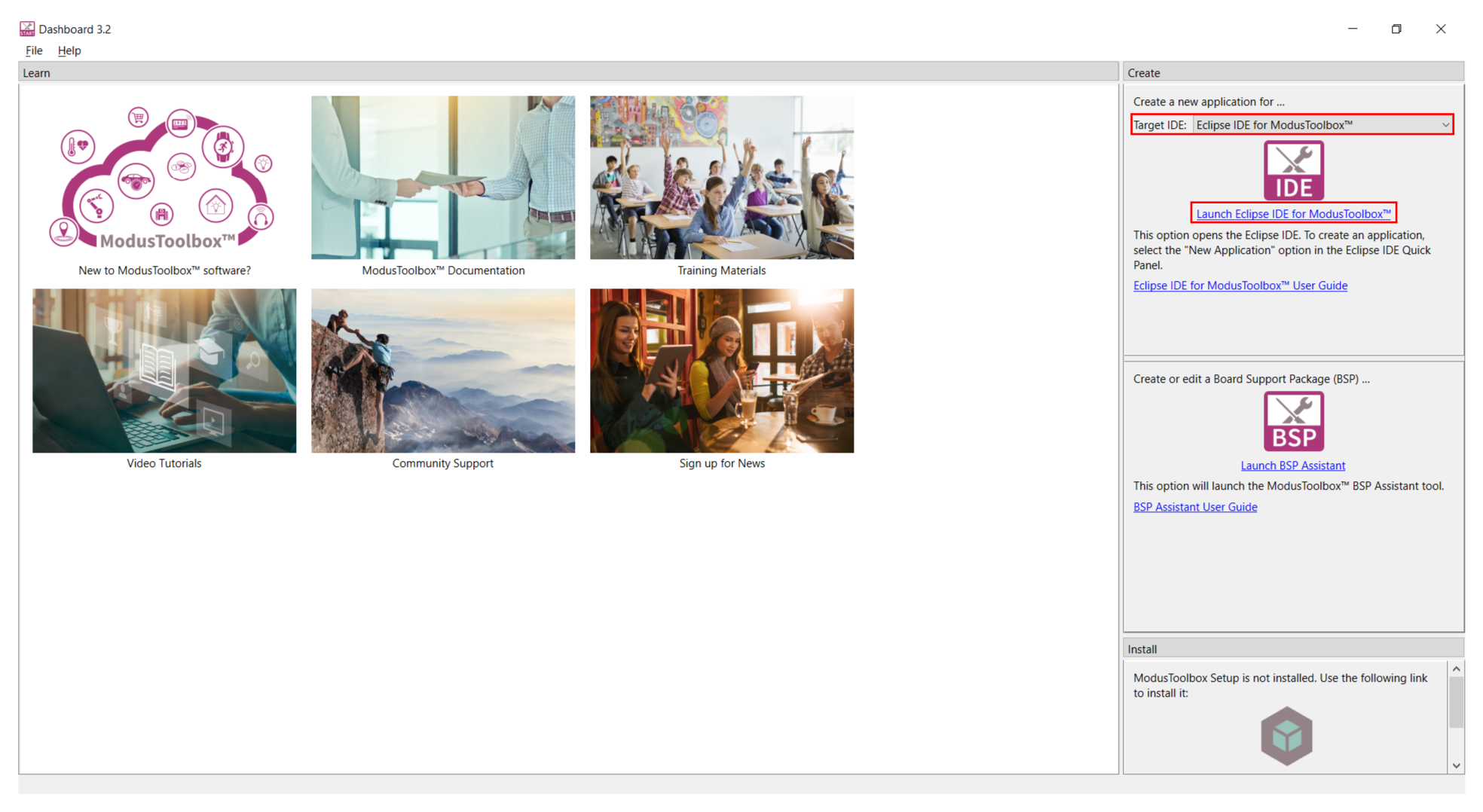Click the 'Video Tutorials' caption text
Viewport: 1483px width, 812px height.
(x=164, y=463)
